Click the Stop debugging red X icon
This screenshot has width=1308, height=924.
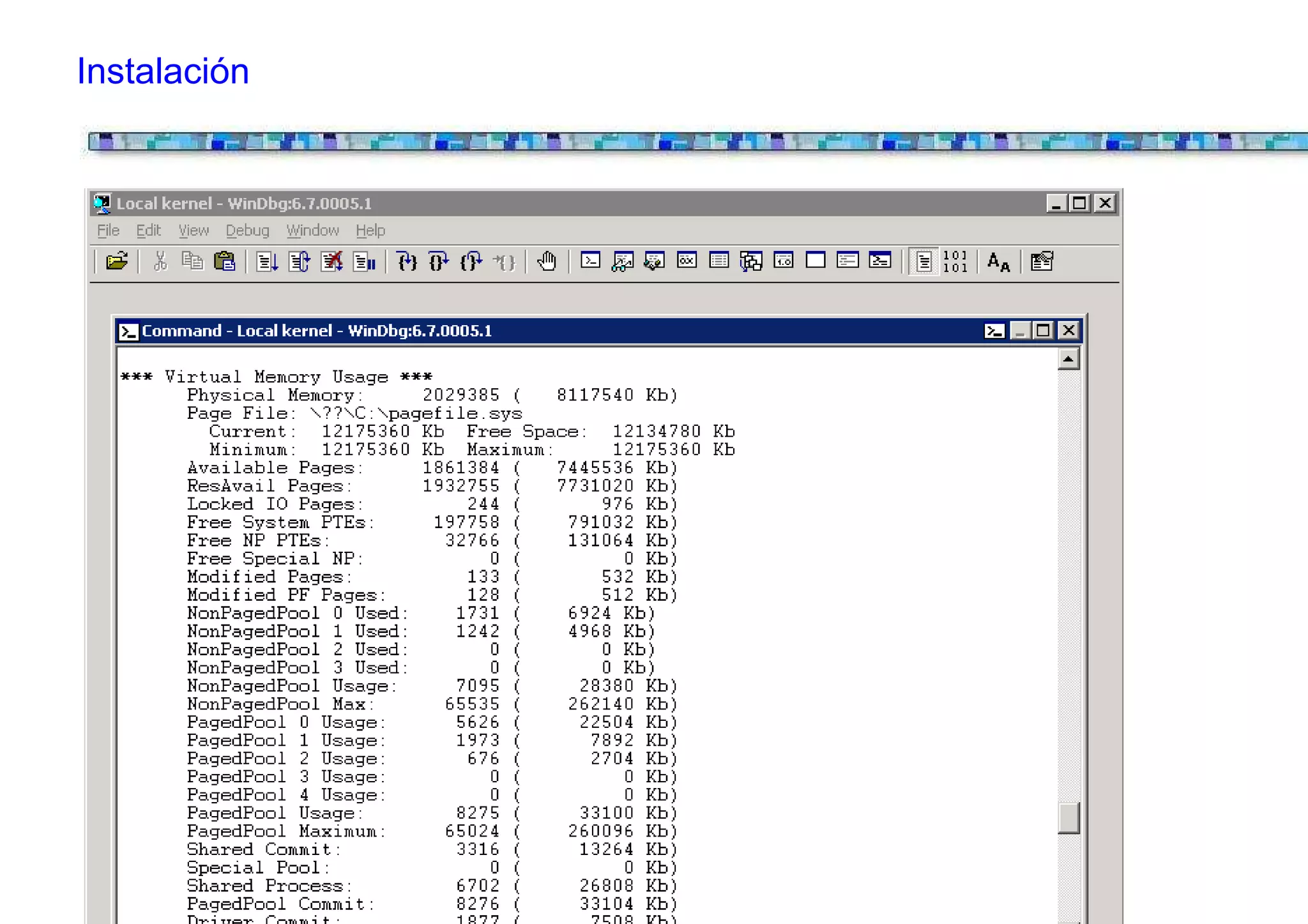click(x=332, y=261)
